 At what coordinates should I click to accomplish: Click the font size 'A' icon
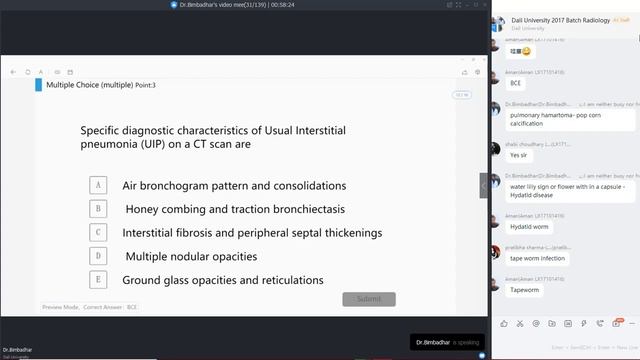(x=41, y=72)
